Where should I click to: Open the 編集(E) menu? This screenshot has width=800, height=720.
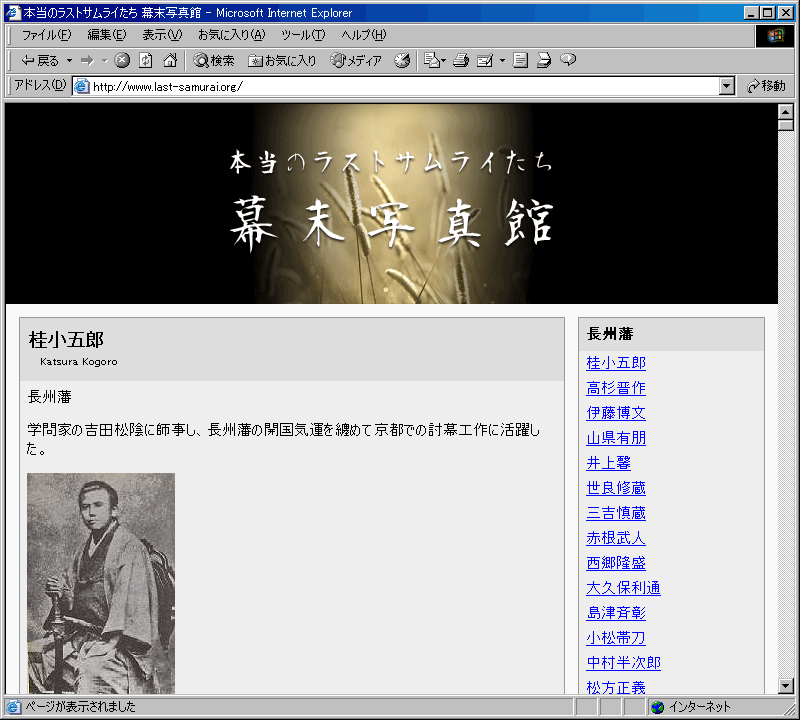[x=107, y=35]
